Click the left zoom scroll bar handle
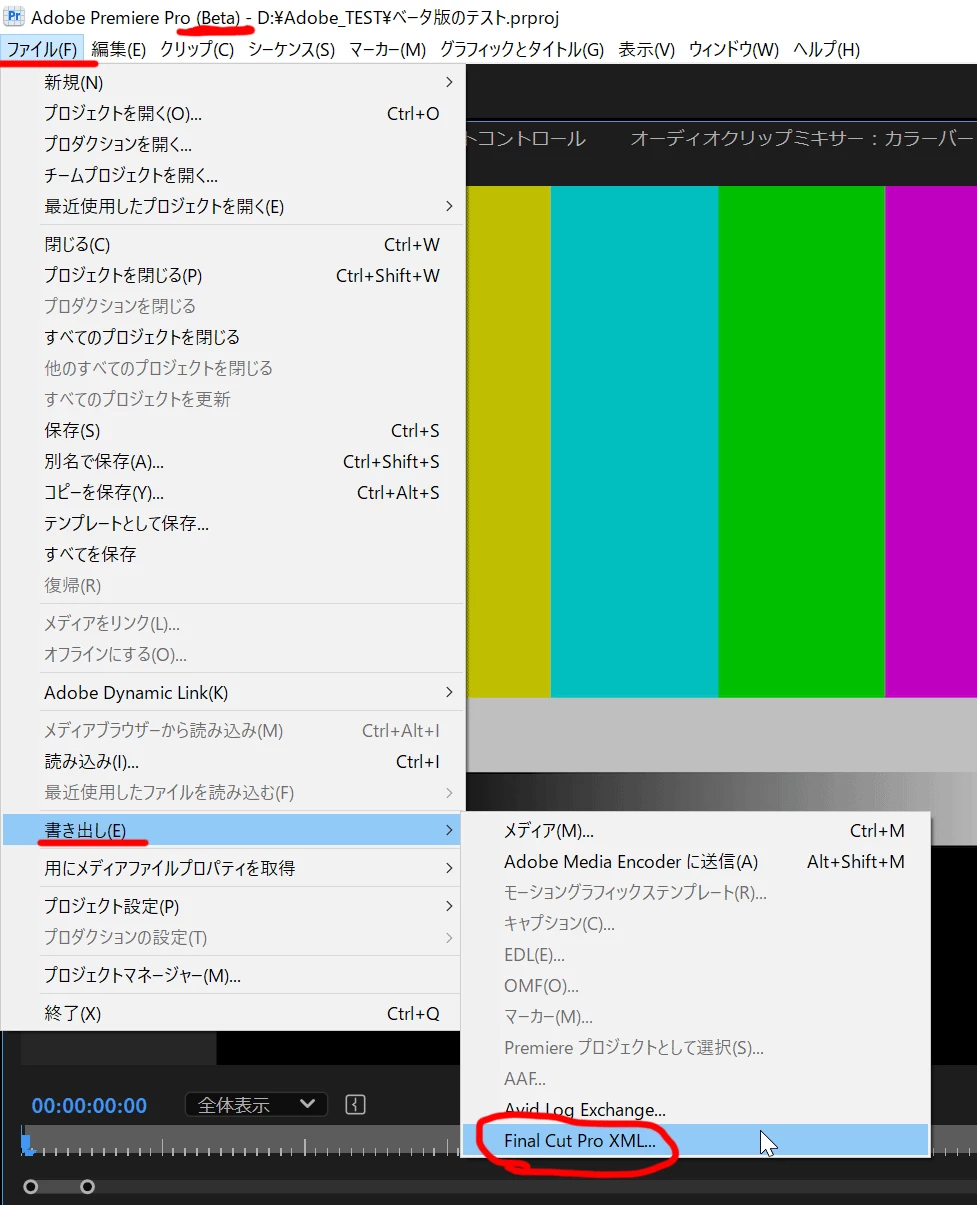The width and height of the screenshot is (977, 1205). (31, 1186)
